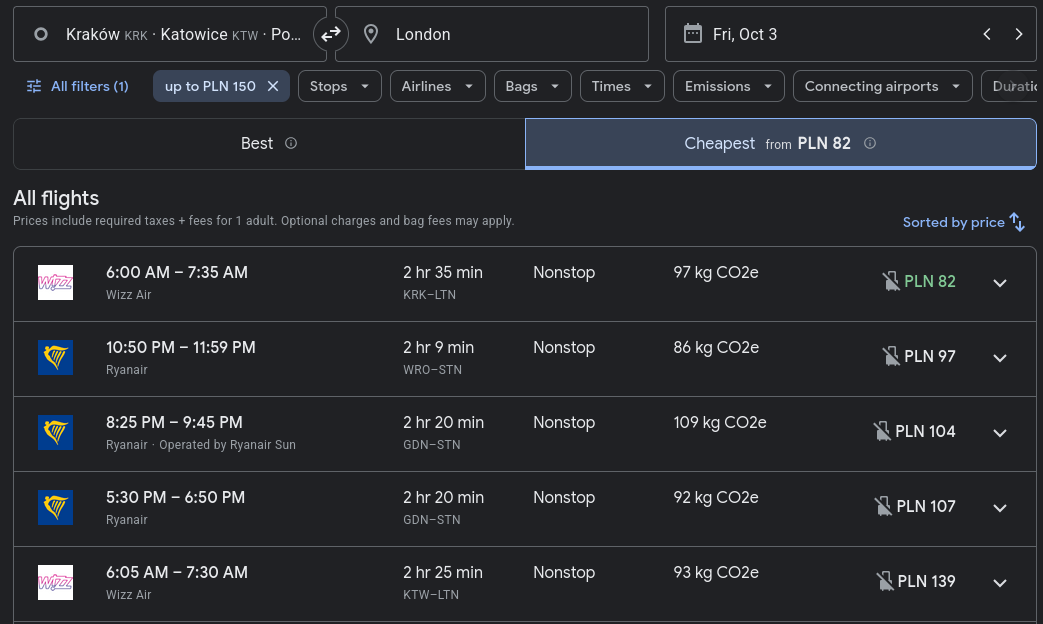The height and width of the screenshot is (624, 1043).
Task: Click KTW–LTN route text
Action: point(431,595)
